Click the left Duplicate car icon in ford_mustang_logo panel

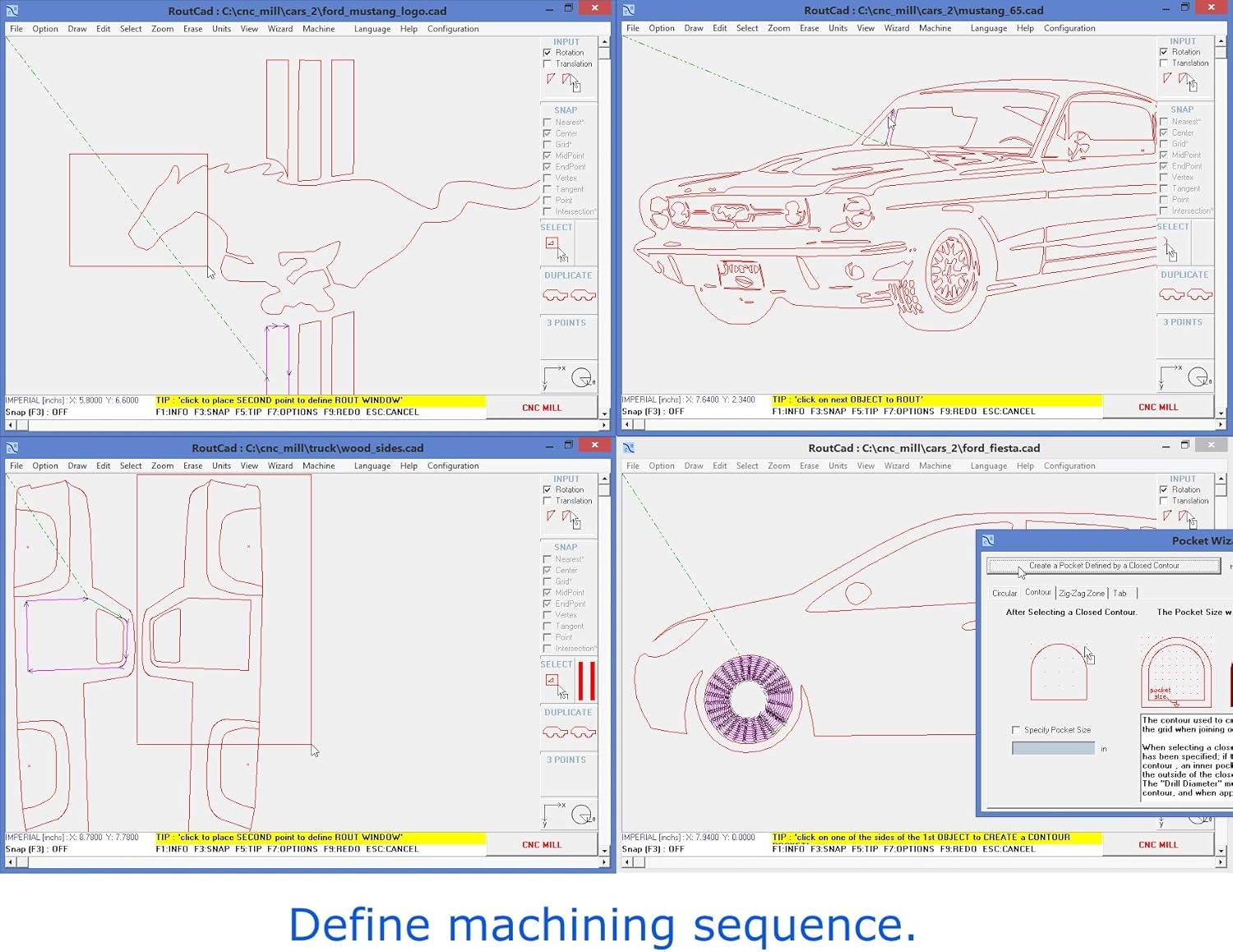(x=554, y=296)
